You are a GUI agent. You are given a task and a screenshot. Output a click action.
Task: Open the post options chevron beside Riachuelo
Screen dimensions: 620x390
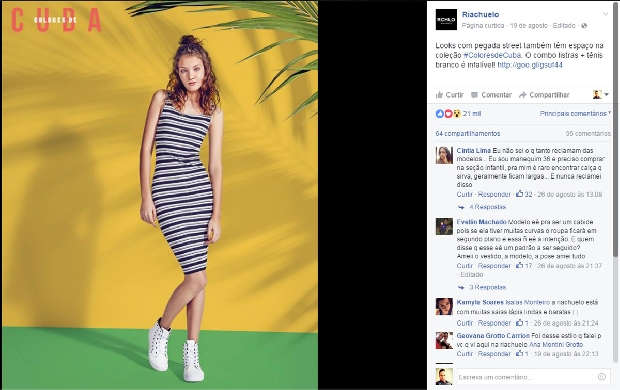[605, 14]
